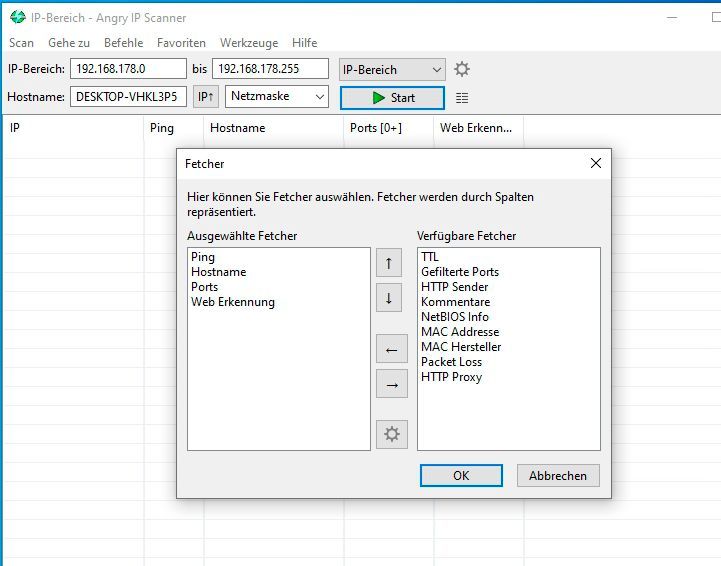Image resolution: width=721 pixels, height=566 pixels.
Task: Close the Fetcher dialog with X
Action: (596, 163)
